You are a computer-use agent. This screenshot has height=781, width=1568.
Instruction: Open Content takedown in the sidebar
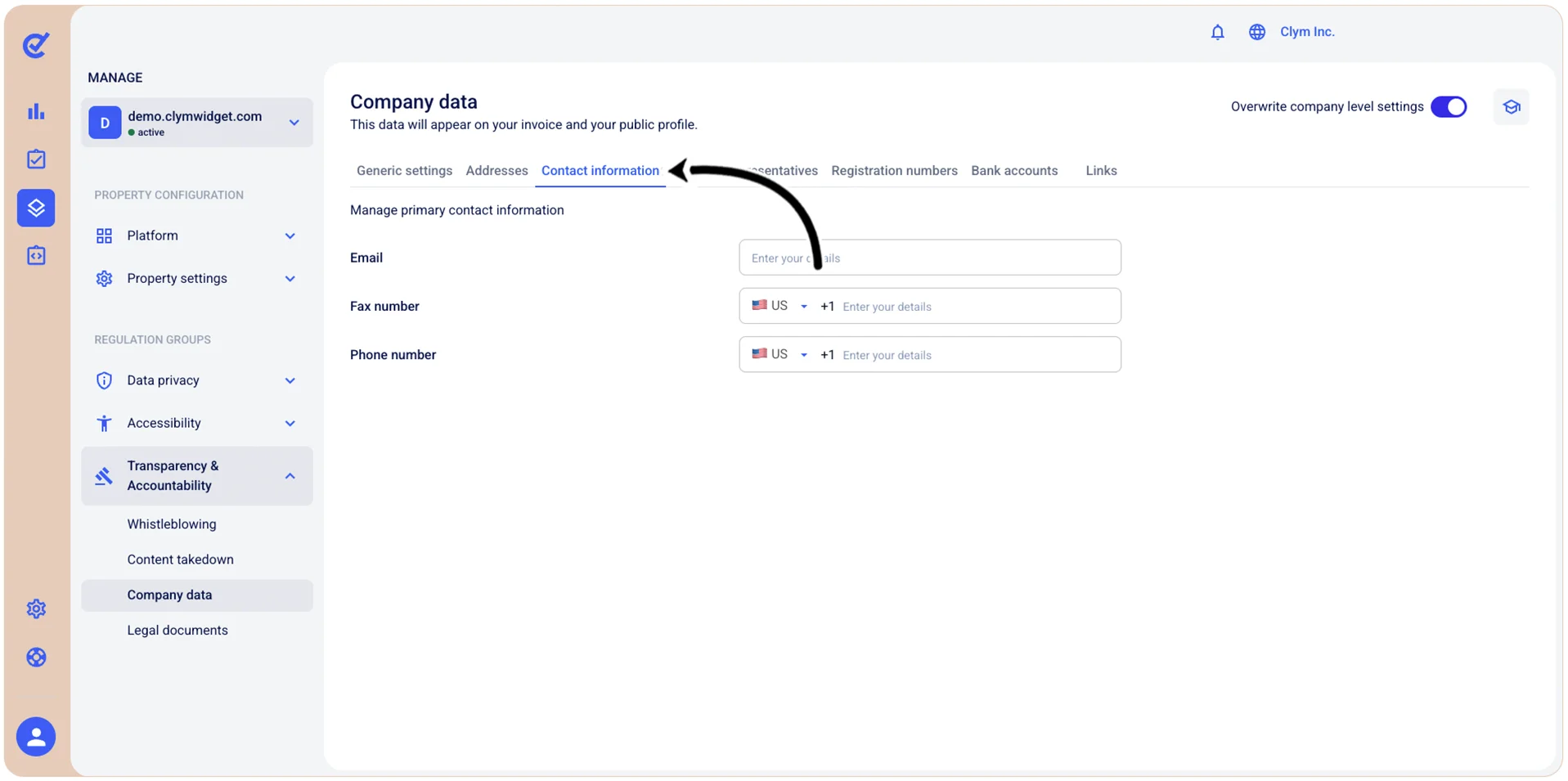click(x=180, y=559)
